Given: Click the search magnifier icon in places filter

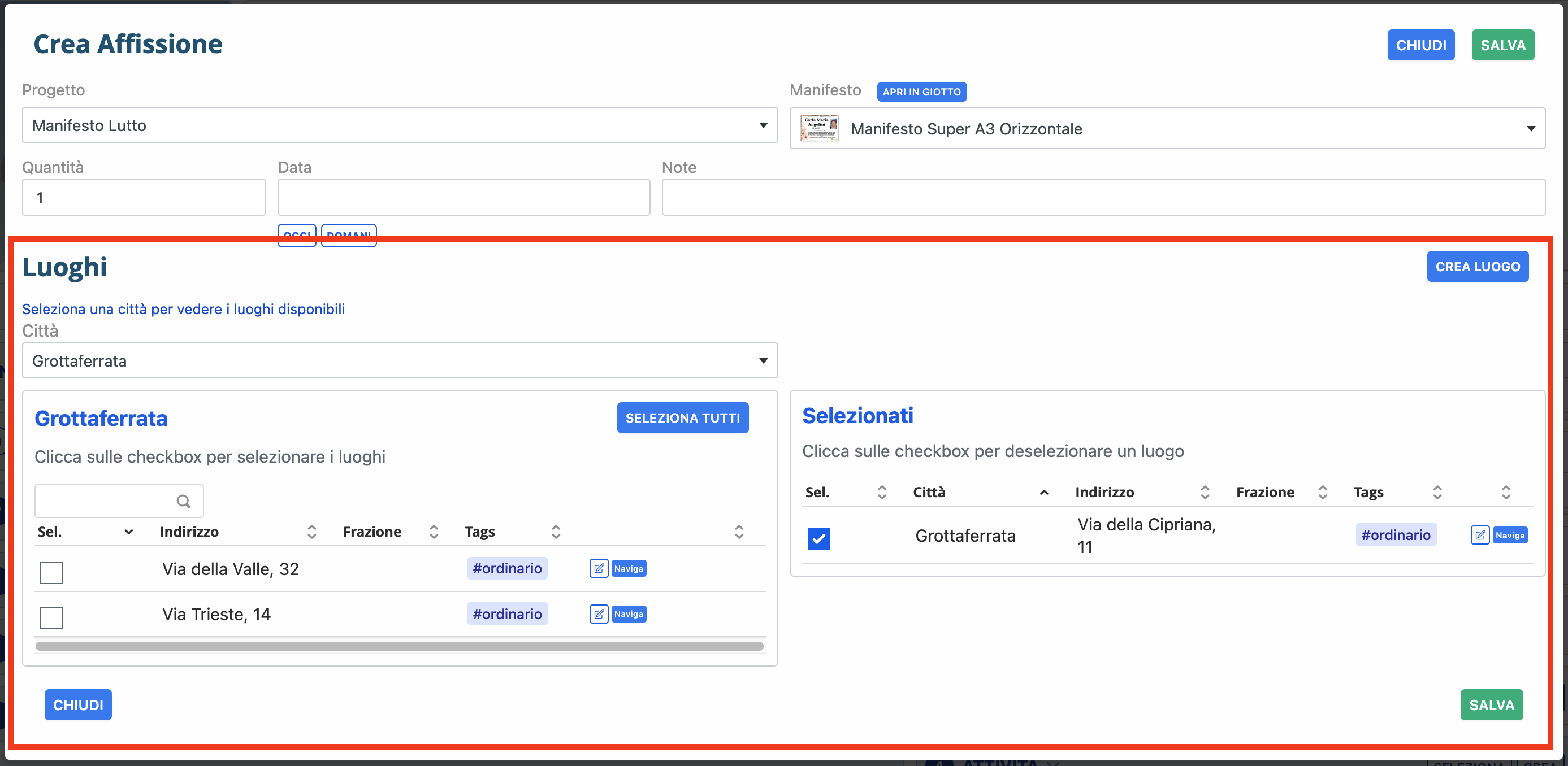Looking at the screenshot, I should 183,500.
